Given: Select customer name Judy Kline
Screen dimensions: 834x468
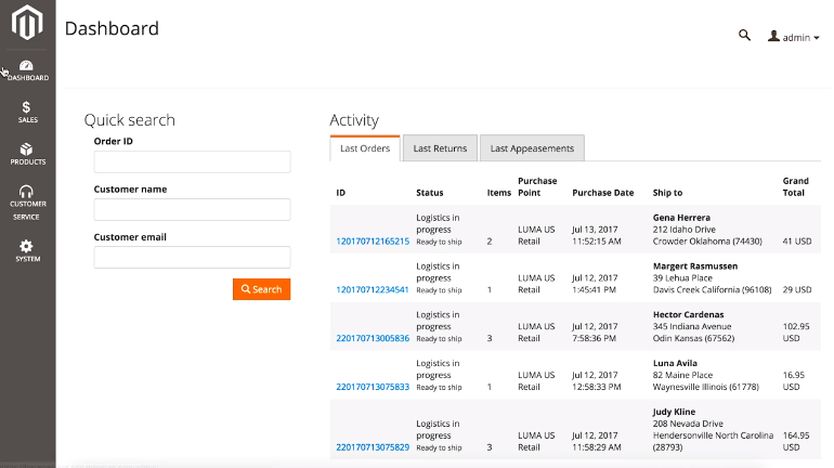Looking at the screenshot, I should [674, 412].
